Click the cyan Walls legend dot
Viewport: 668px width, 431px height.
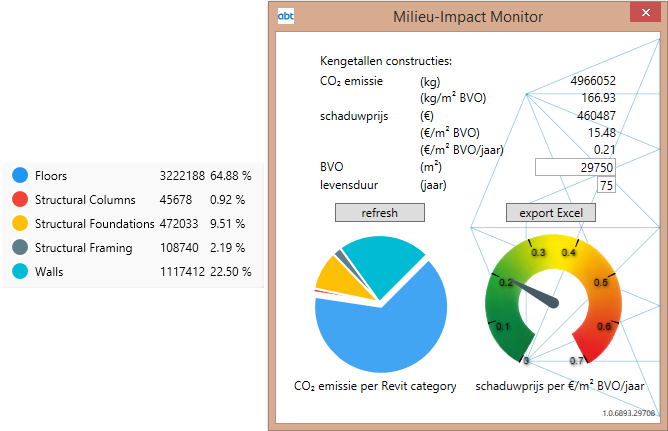click(20, 271)
